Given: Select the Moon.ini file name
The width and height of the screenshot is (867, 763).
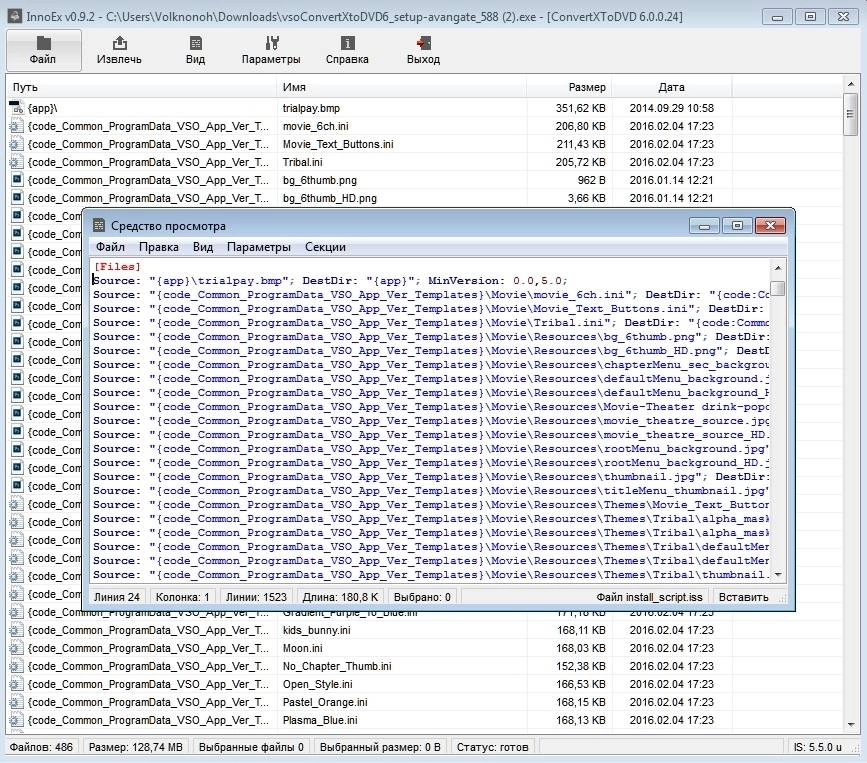Looking at the screenshot, I should [x=302, y=648].
